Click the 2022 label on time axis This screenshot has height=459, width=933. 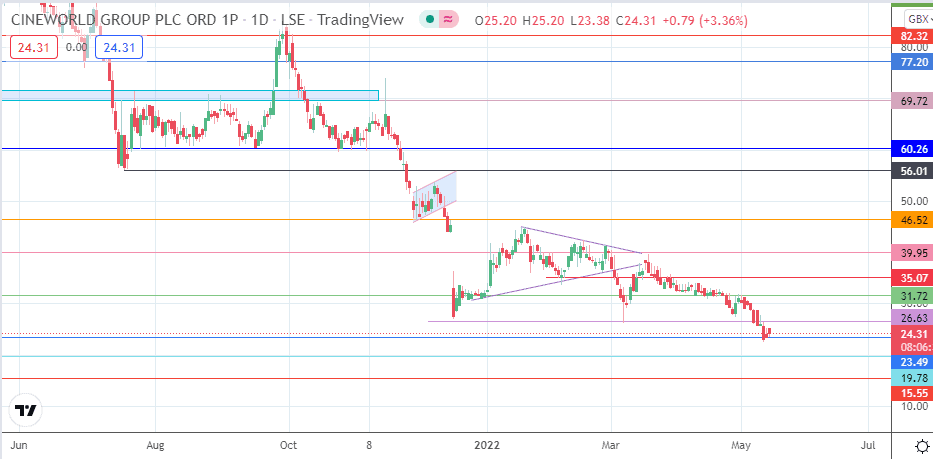487,445
